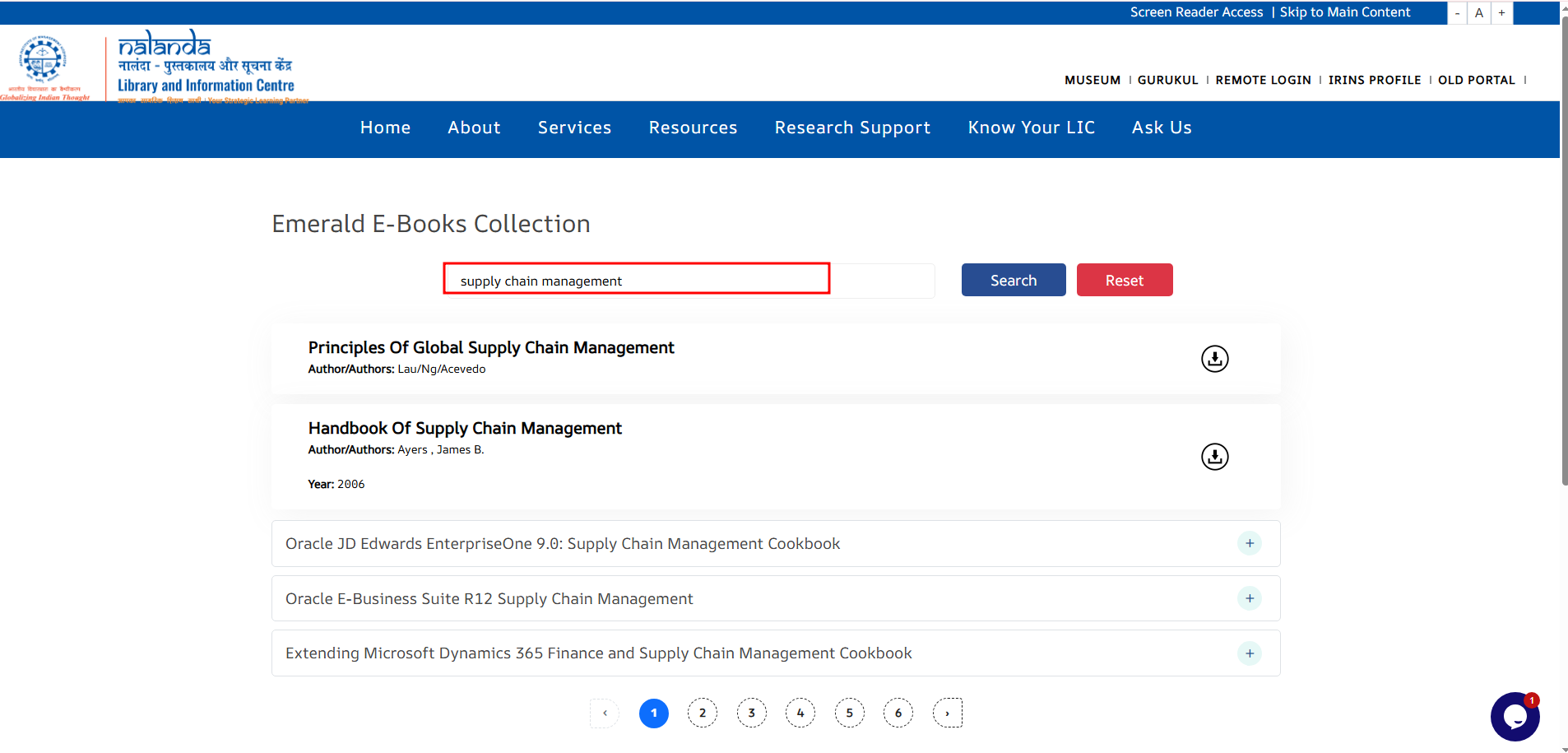Reset the search with the red button

(1124, 280)
